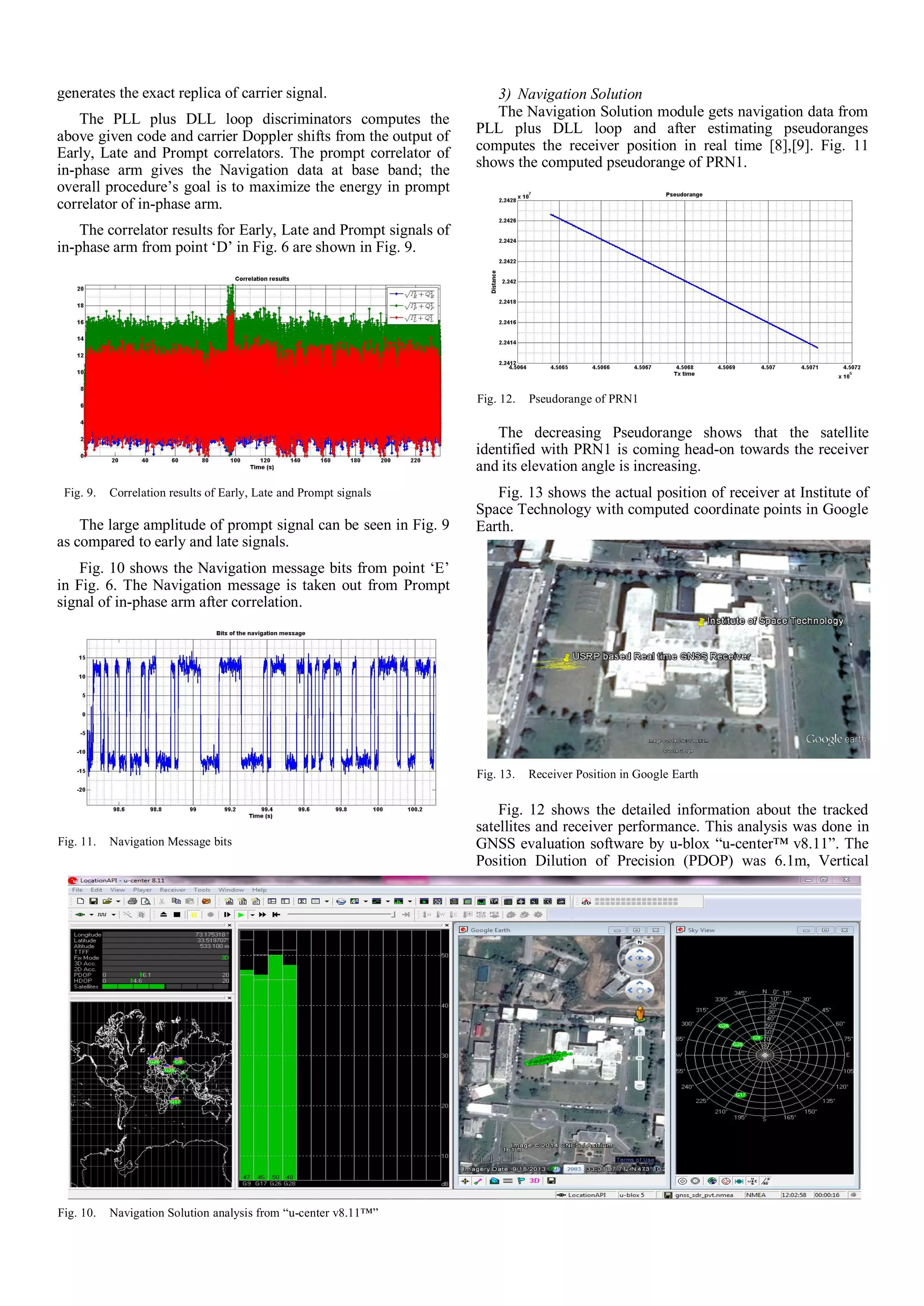Toggle the compass directions icon in Sky View
Screen dimensions: 924x1306
(752, 1181)
